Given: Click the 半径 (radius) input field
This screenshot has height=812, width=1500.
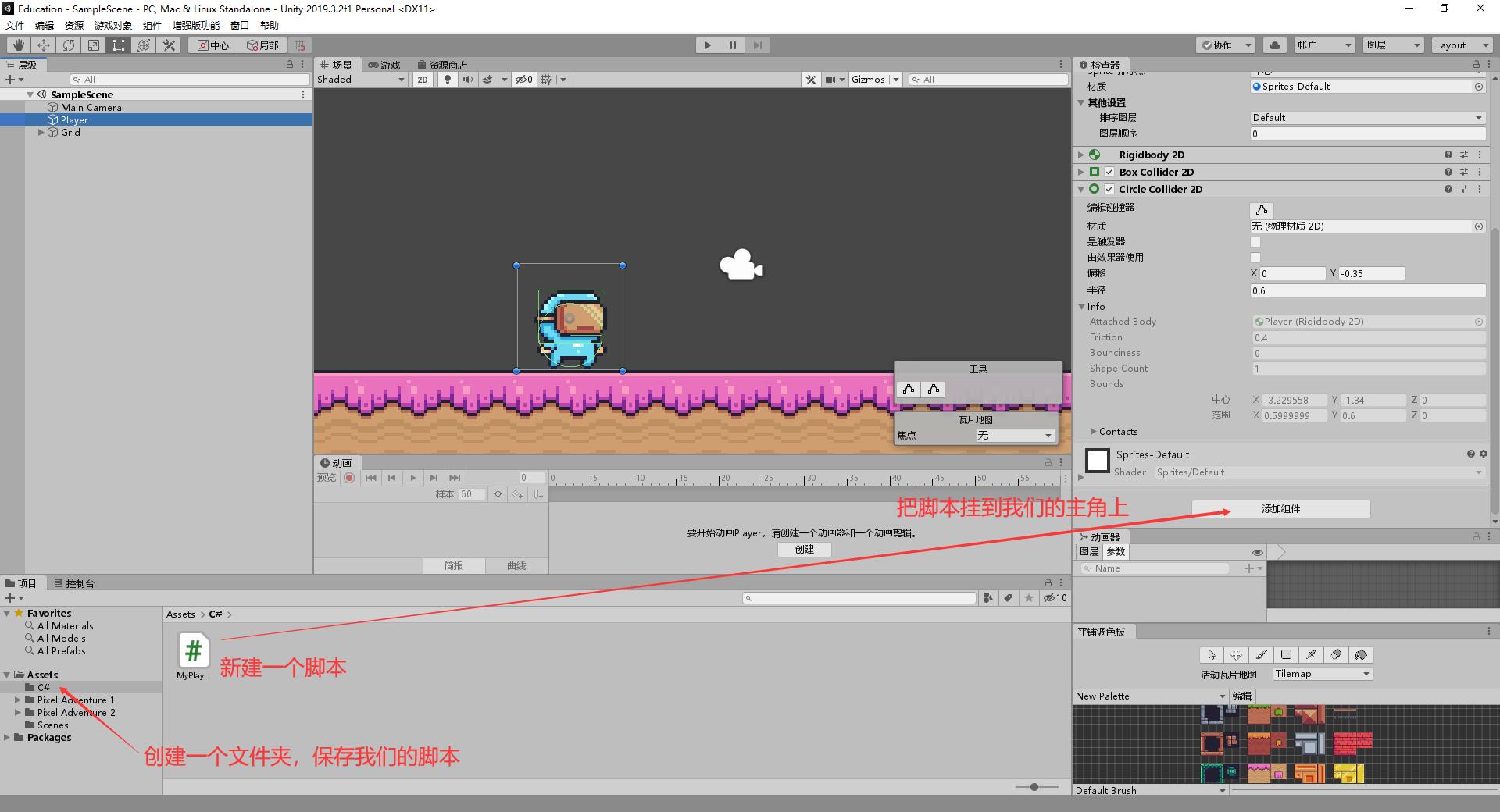Looking at the screenshot, I should (x=1368, y=291).
